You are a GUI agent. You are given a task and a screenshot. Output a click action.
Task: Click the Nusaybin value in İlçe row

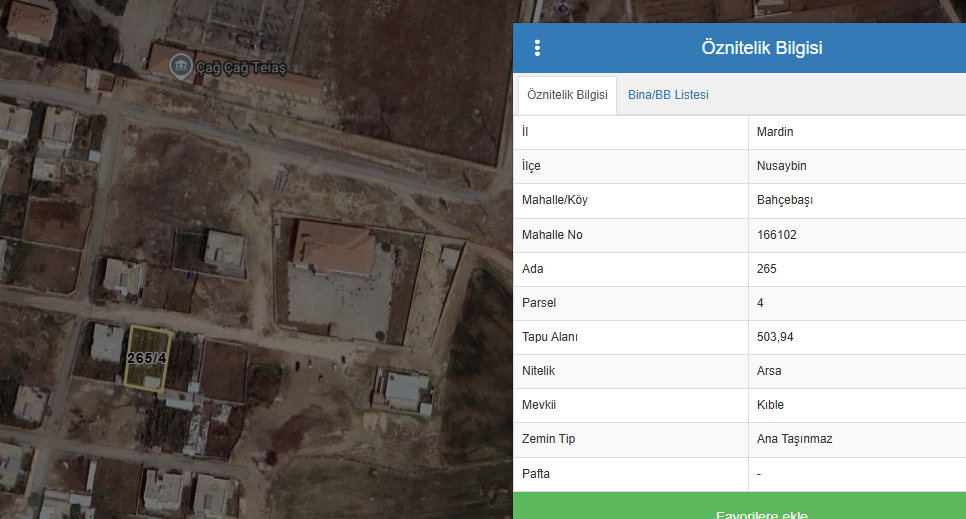780,166
